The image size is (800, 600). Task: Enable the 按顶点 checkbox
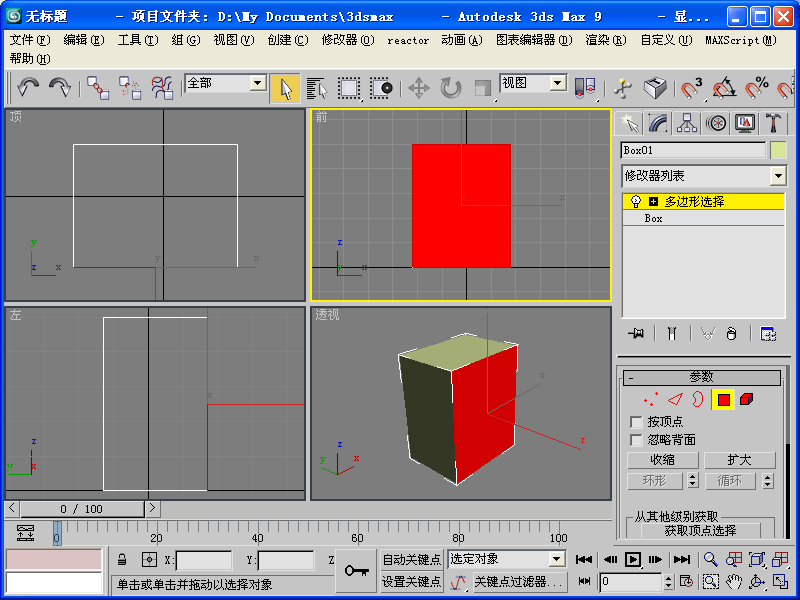click(x=636, y=422)
